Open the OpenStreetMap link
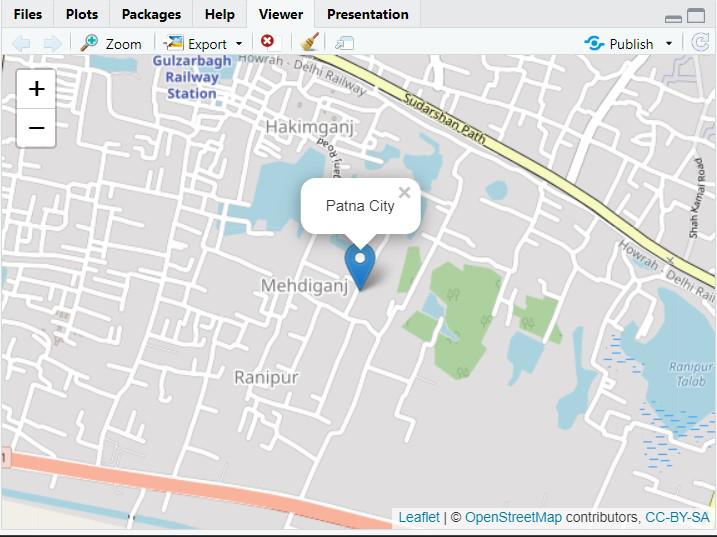 [513, 517]
